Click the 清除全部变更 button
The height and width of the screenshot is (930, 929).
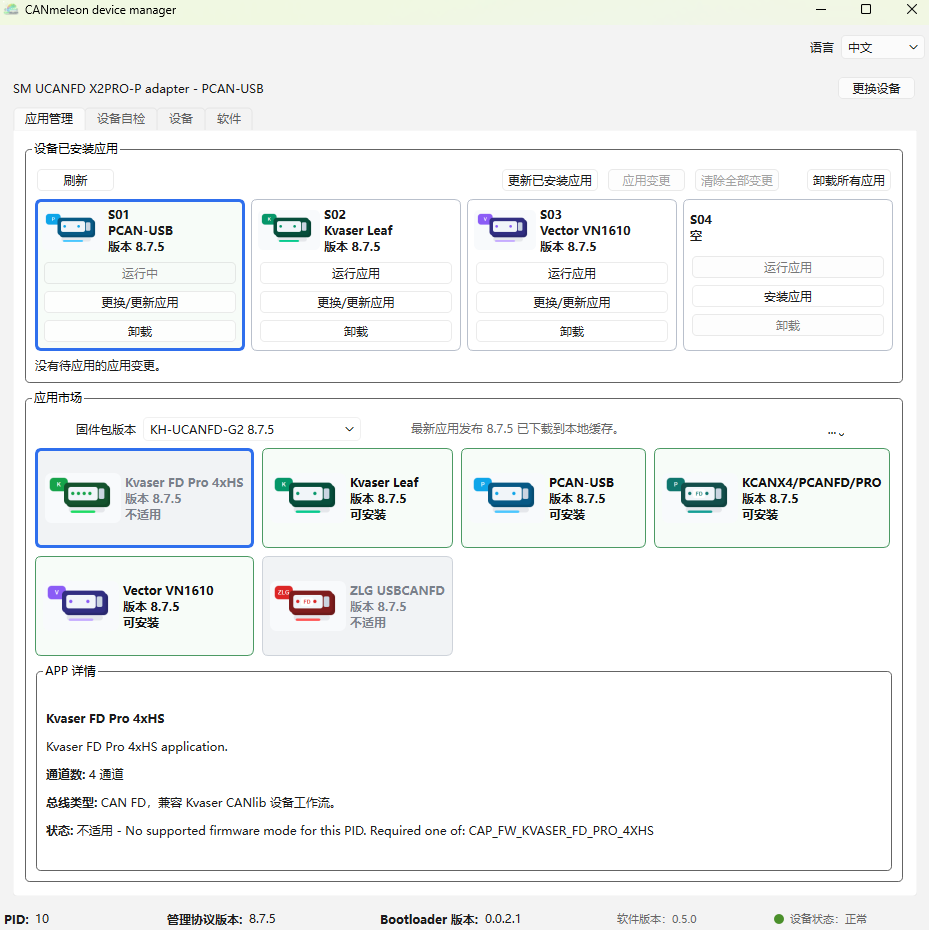[736, 180]
